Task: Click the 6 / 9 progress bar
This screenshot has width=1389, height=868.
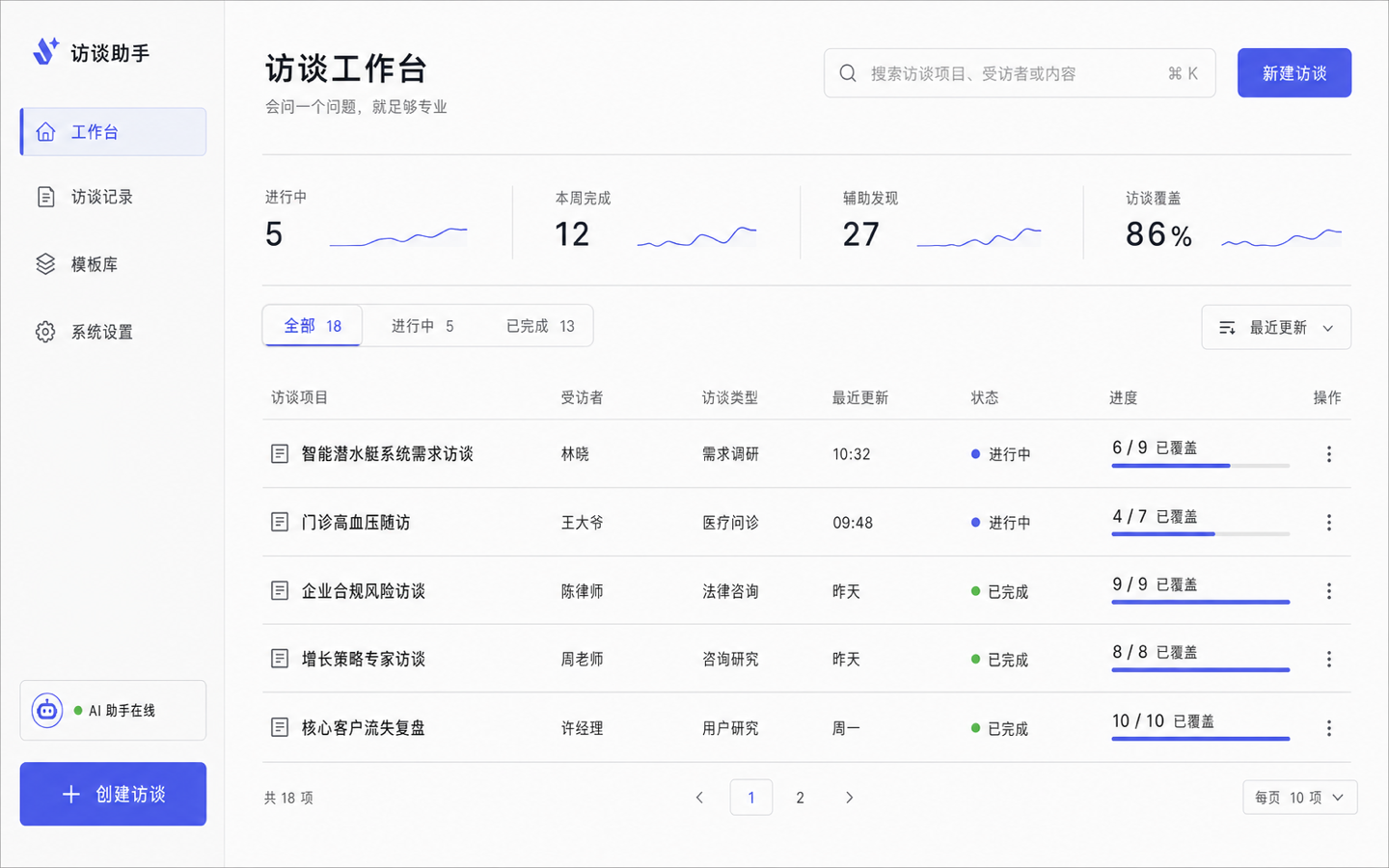Action: pos(1200,466)
